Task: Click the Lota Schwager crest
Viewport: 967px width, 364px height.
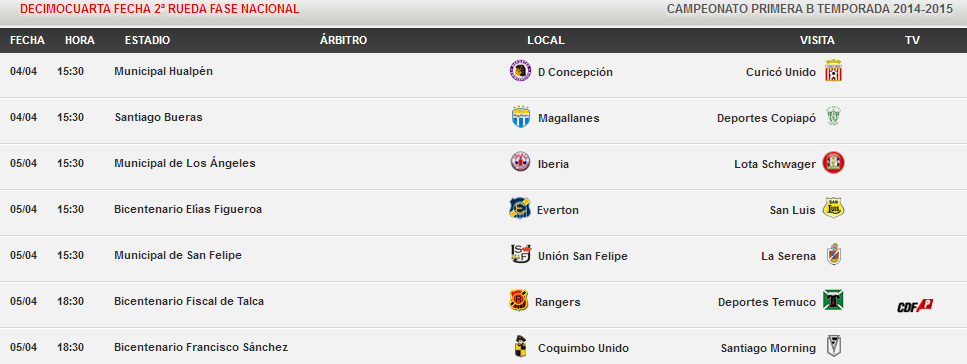Action: 833,163
